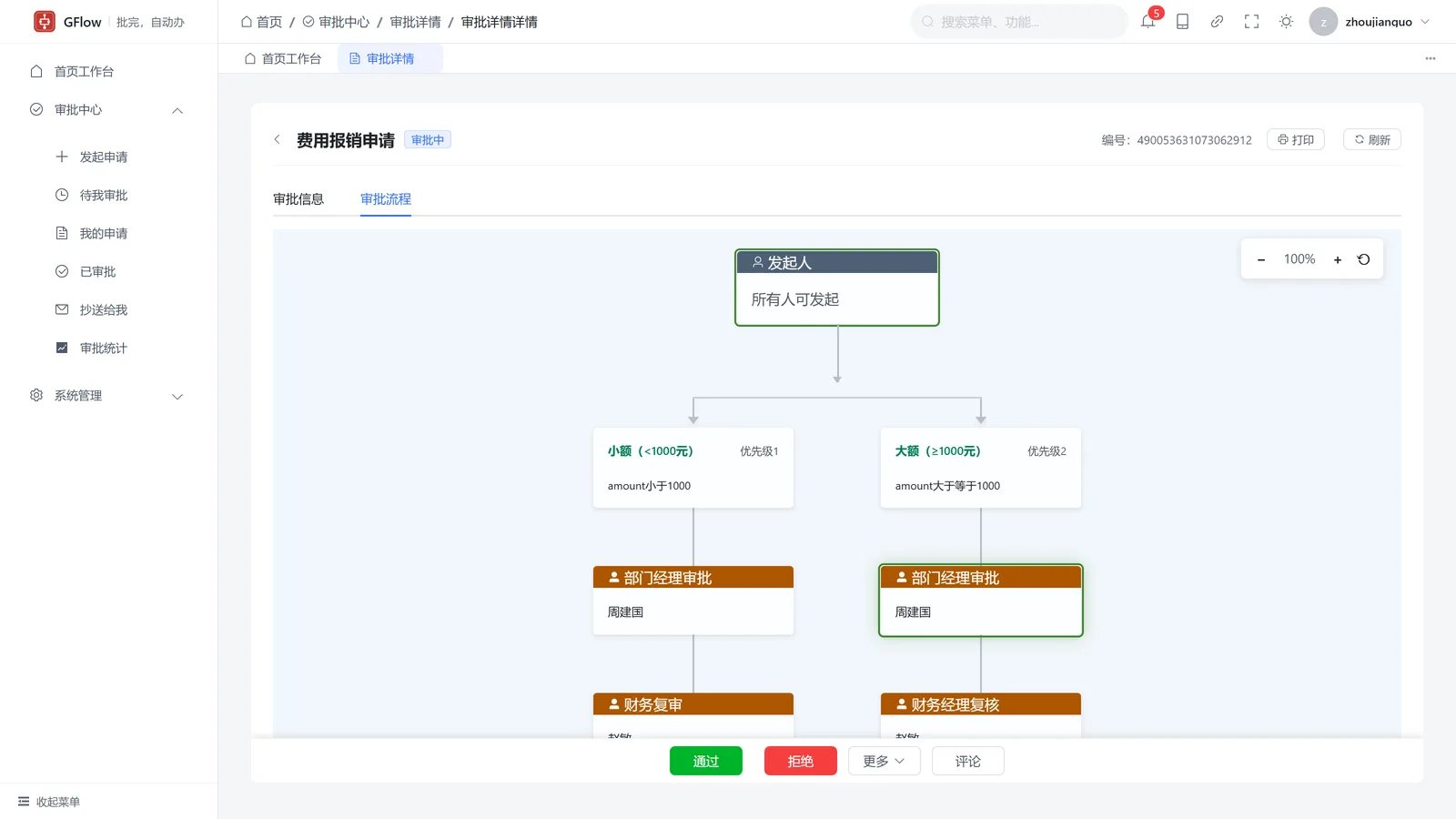
Task: Zoom out the flow canvas with minus
Action: pos(1261,260)
